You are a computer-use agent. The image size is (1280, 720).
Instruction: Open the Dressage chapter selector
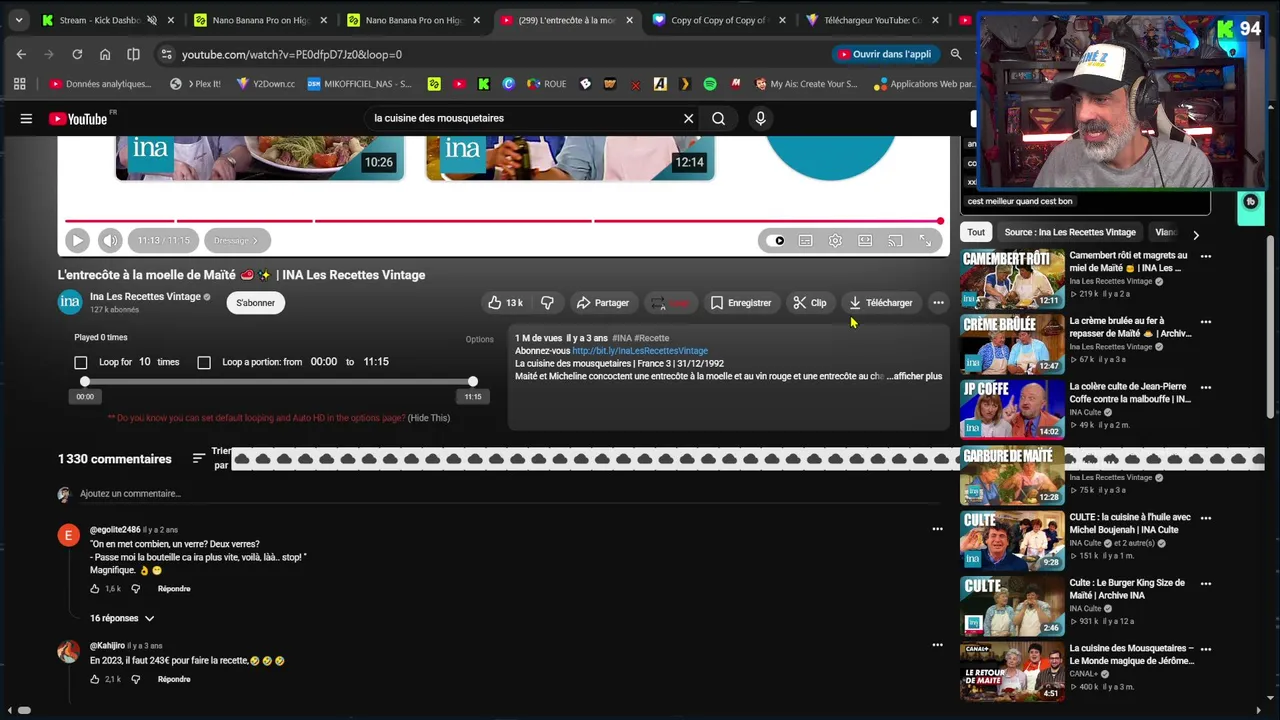pos(235,240)
